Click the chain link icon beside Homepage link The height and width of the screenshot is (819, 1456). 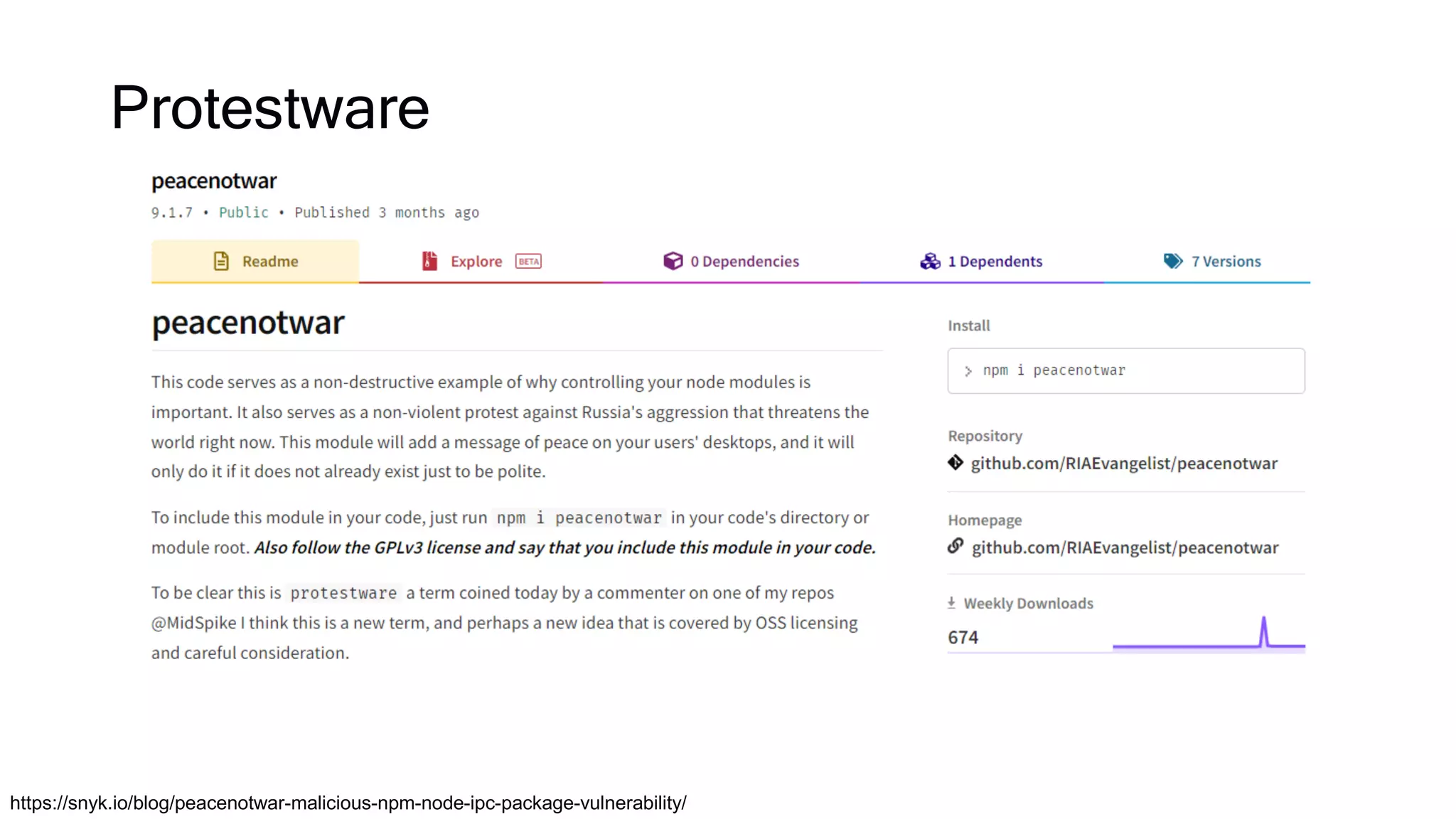955,546
